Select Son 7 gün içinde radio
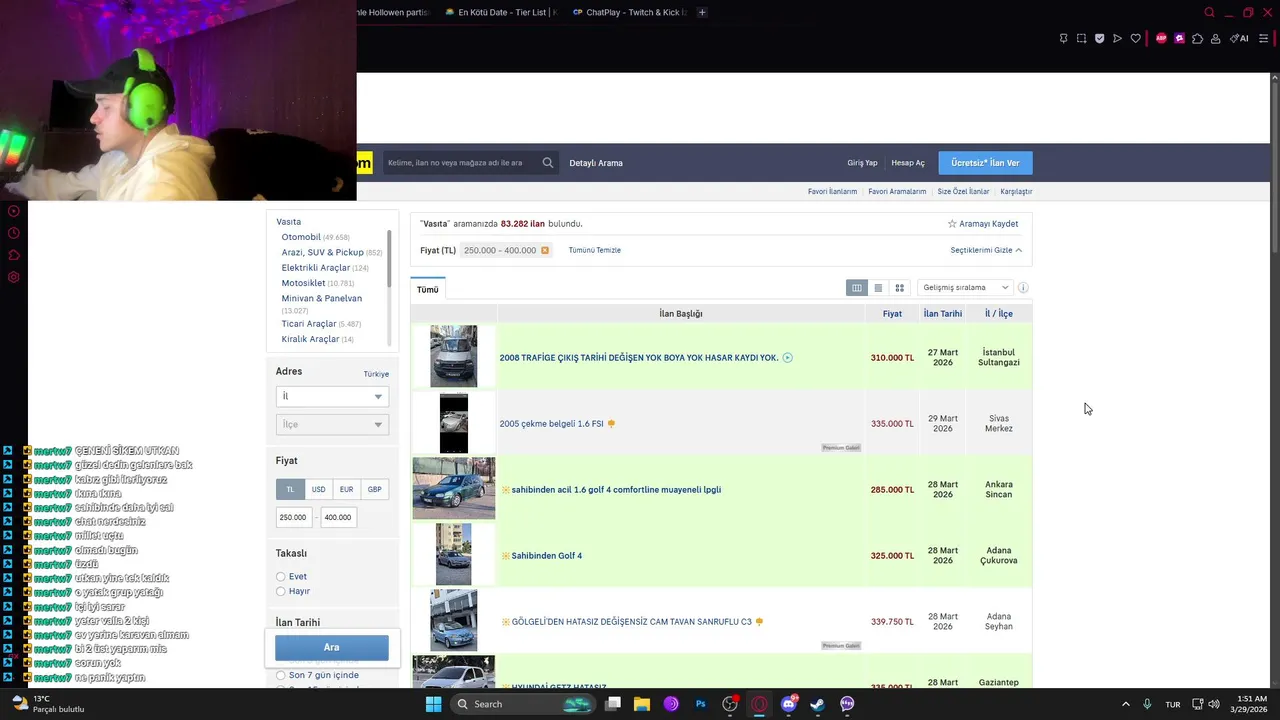Viewport: 1280px width, 720px height. (x=281, y=676)
